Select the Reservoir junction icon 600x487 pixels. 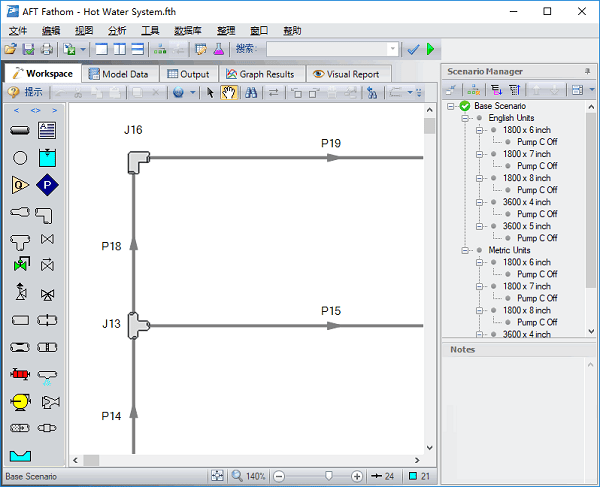(x=47, y=158)
